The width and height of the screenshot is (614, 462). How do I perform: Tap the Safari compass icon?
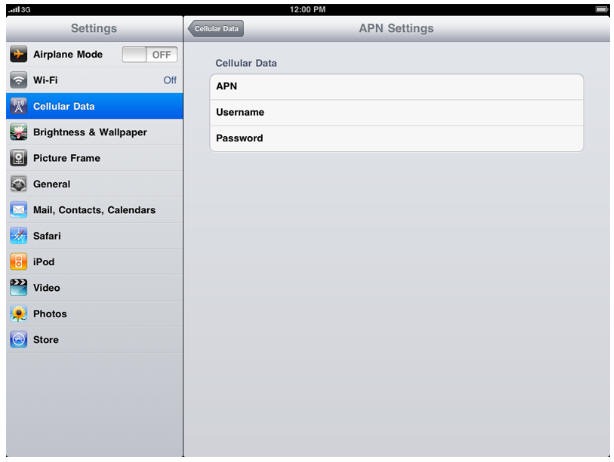pyautogui.click(x=18, y=236)
